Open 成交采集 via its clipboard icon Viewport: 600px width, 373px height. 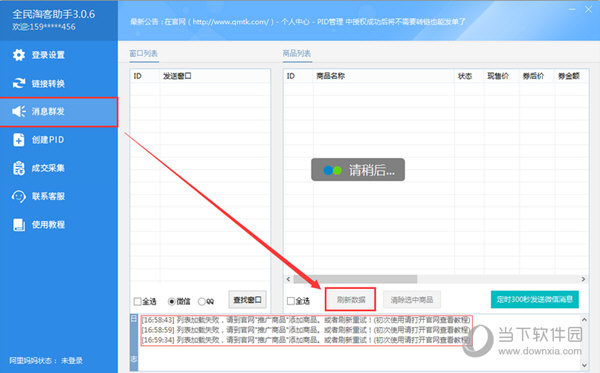pos(19,168)
